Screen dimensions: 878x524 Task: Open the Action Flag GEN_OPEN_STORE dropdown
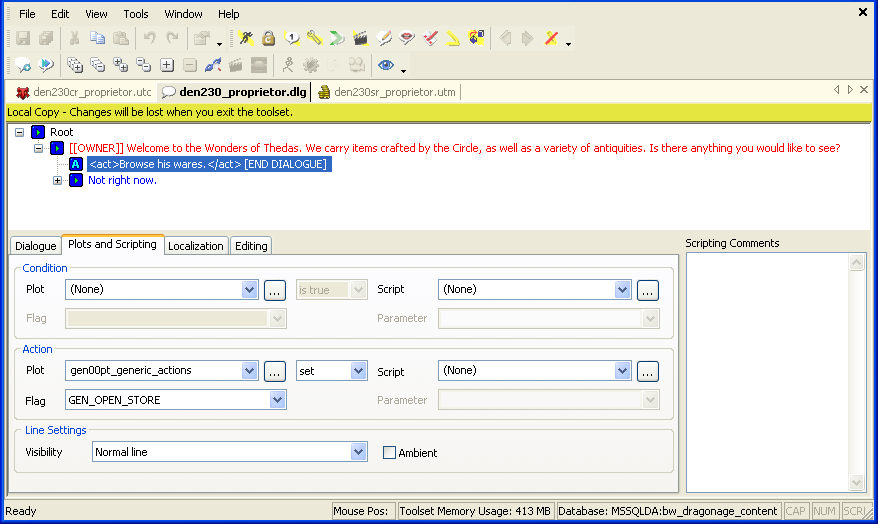[x=277, y=400]
